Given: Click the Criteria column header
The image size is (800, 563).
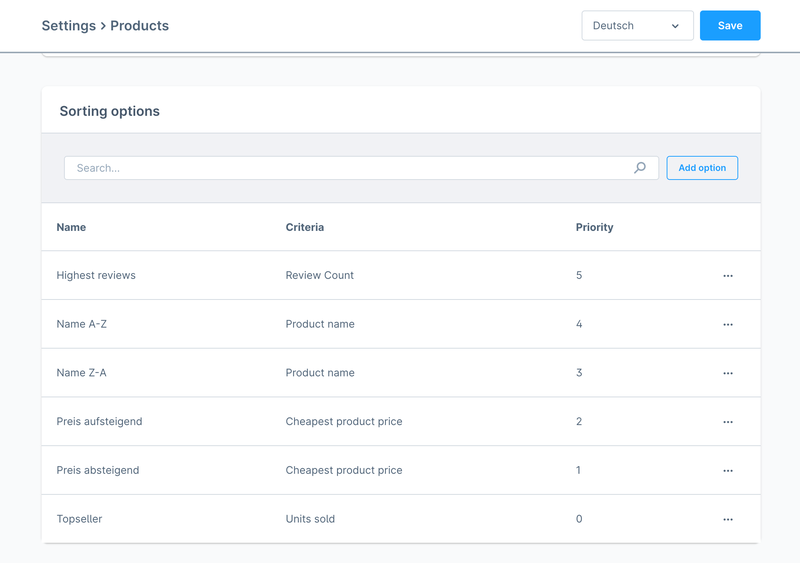Looking at the screenshot, I should tap(304, 227).
